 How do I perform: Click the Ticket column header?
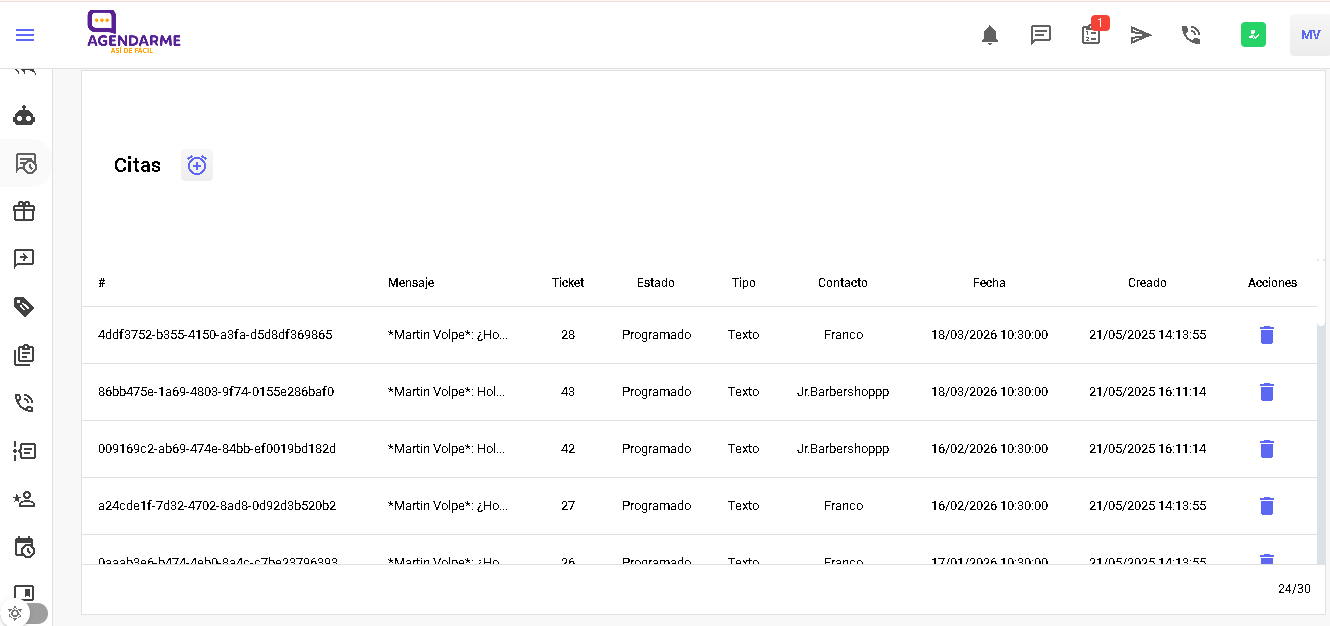click(568, 283)
